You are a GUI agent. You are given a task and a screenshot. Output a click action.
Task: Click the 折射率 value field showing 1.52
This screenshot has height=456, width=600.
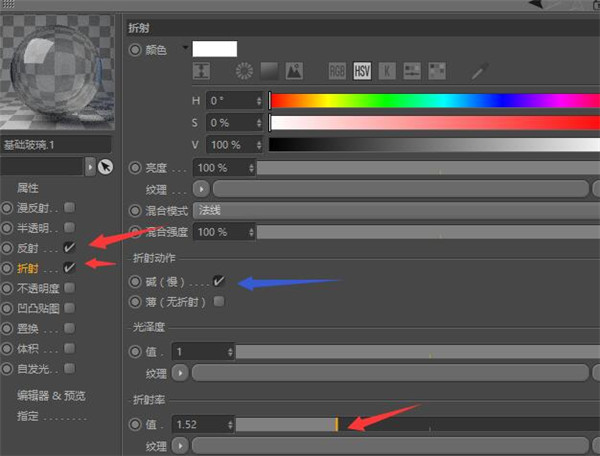(200, 425)
